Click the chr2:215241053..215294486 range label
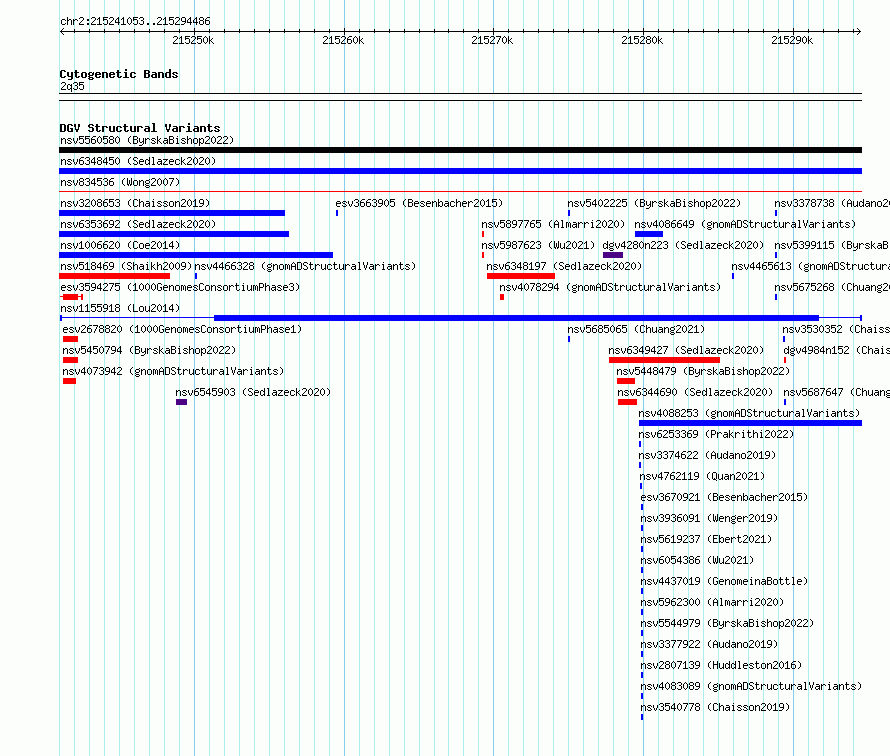This screenshot has width=890, height=756. click(135, 22)
